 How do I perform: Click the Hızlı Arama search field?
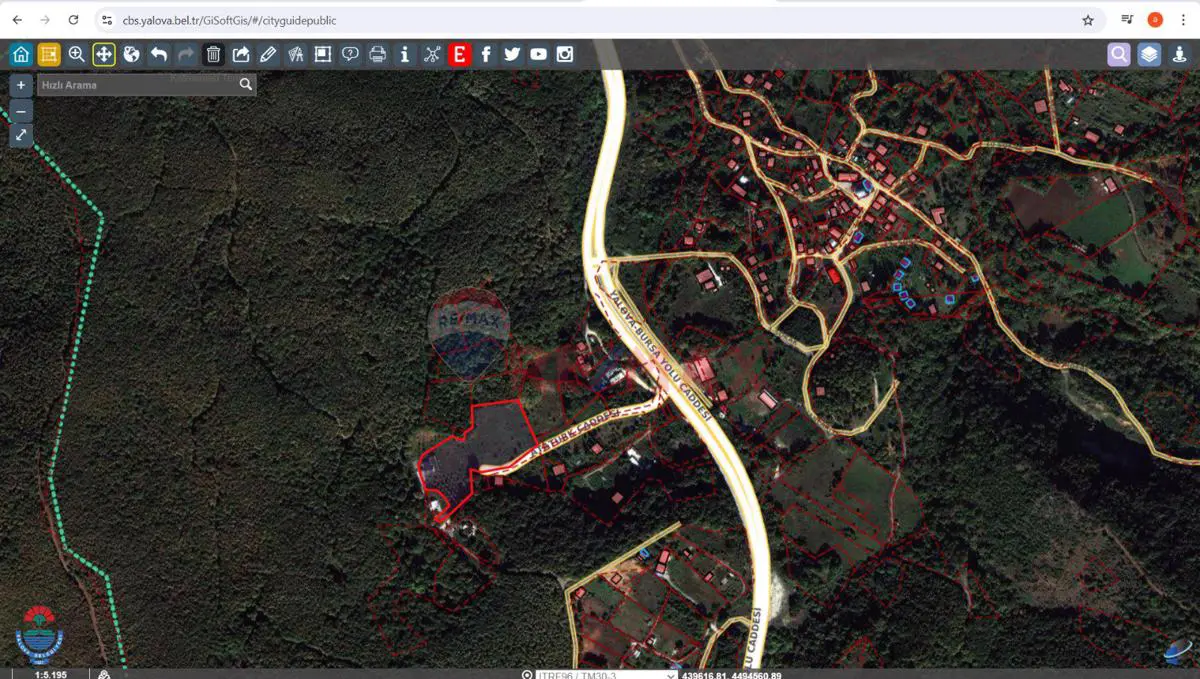(137, 85)
